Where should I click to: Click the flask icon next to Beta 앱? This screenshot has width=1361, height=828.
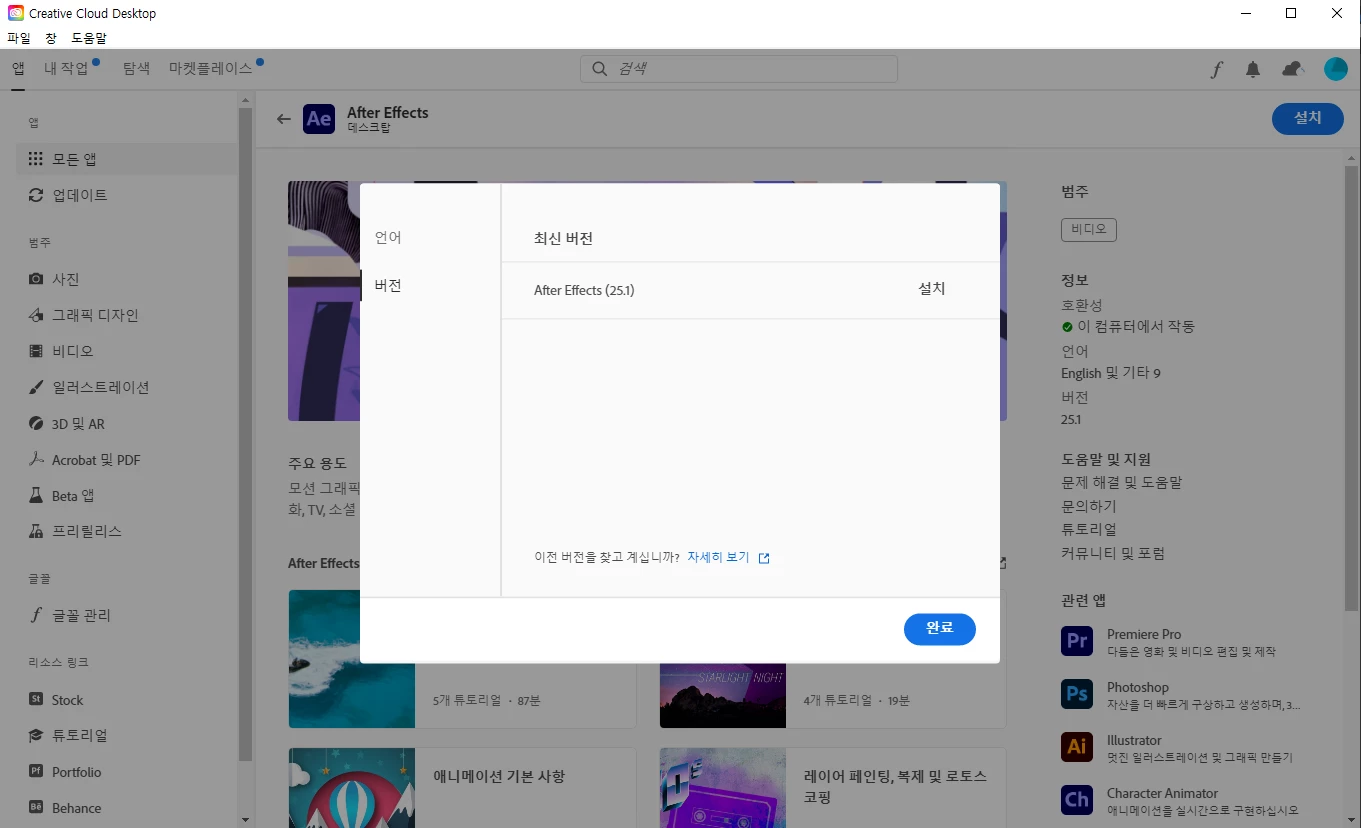(36, 496)
